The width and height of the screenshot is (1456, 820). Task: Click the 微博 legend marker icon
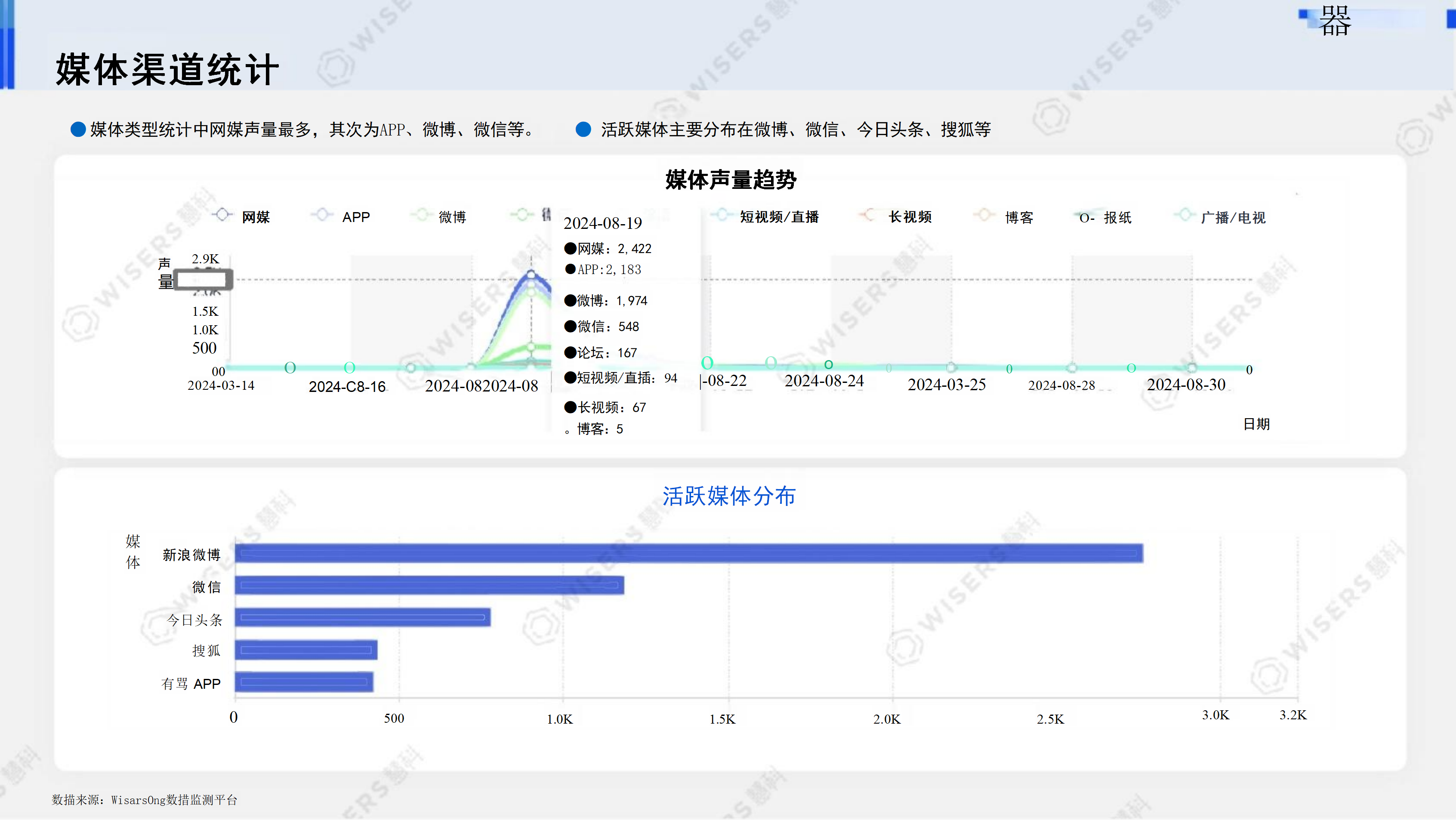tap(421, 215)
